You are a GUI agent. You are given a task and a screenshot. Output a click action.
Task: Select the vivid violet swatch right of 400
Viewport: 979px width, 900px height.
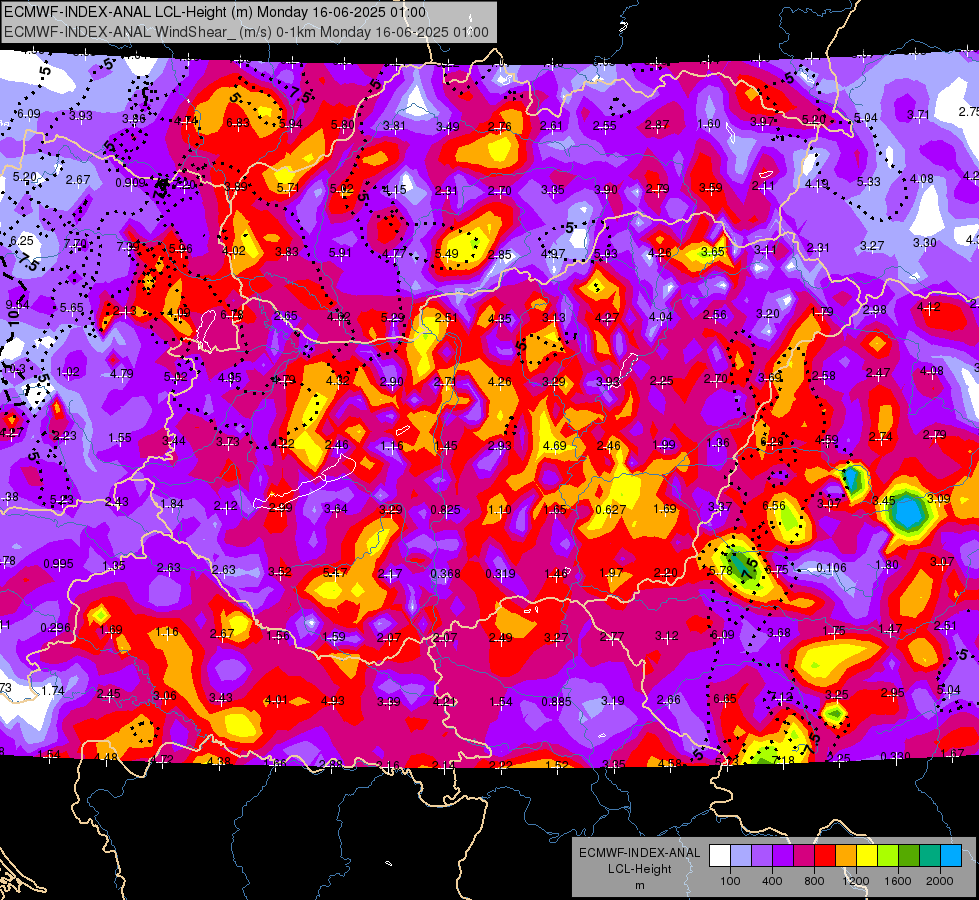[782, 856]
